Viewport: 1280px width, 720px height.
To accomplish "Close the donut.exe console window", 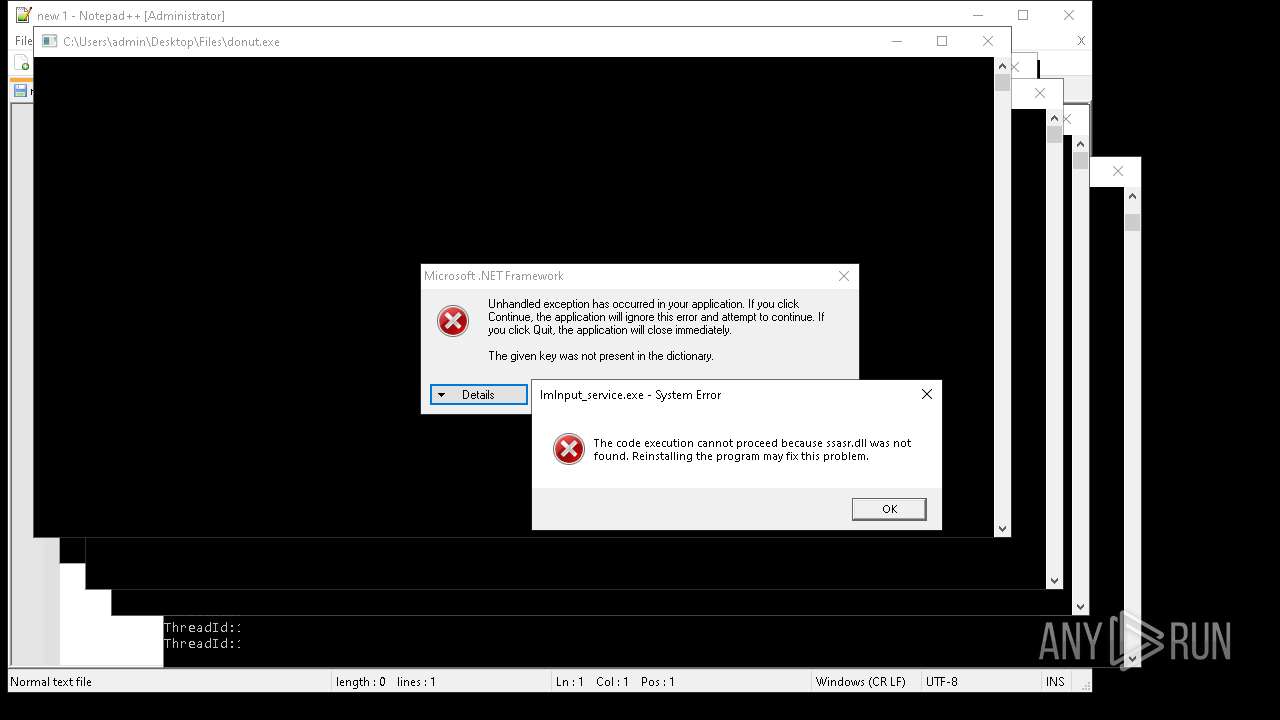I will [x=988, y=41].
